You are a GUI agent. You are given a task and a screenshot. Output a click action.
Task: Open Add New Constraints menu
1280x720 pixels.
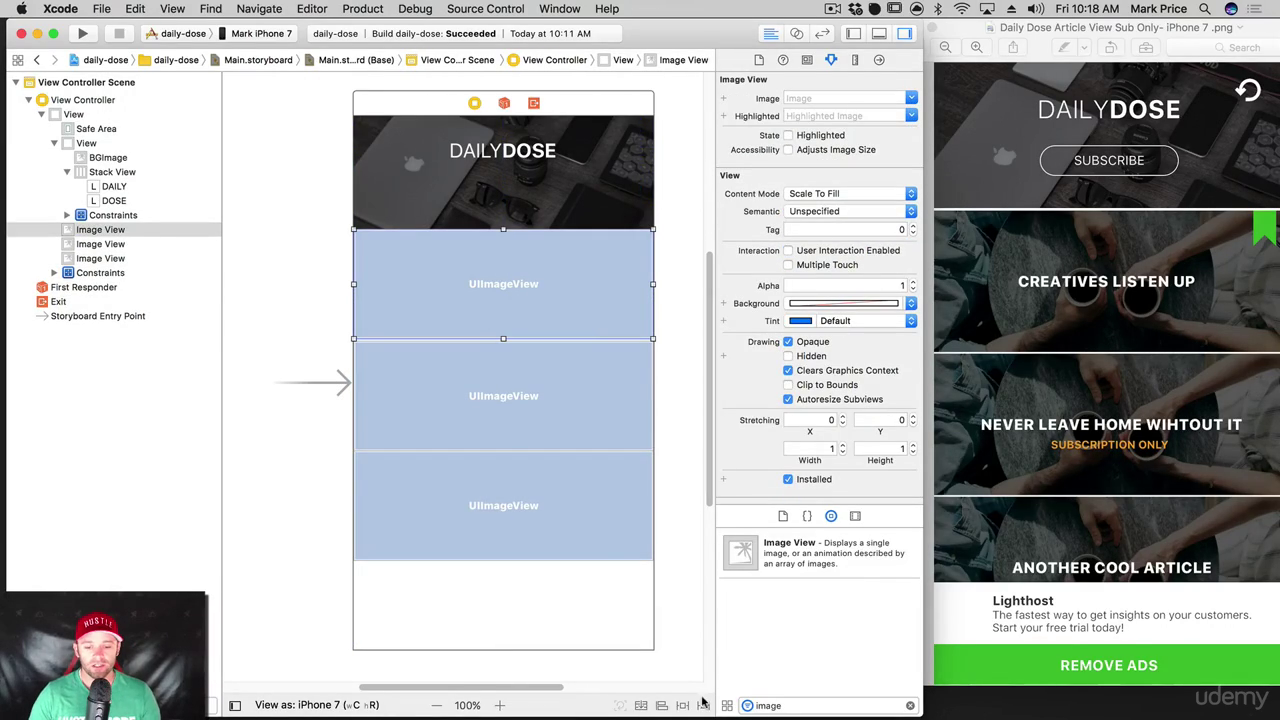point(683,705)
